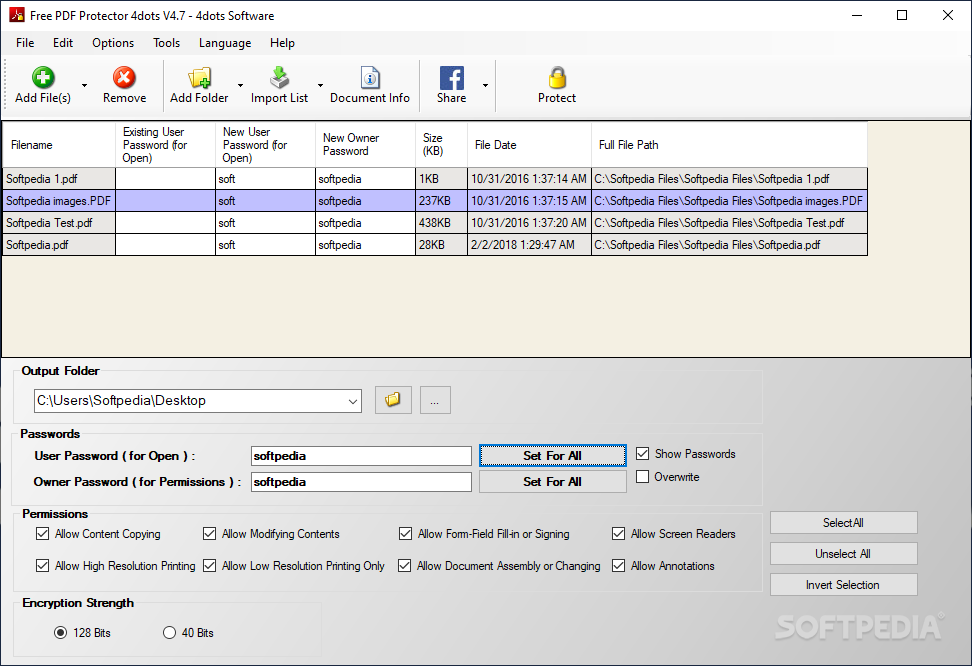Open output folder with yellow folder icon
This screenshot has width=972, height=666.
click(393, 400)
